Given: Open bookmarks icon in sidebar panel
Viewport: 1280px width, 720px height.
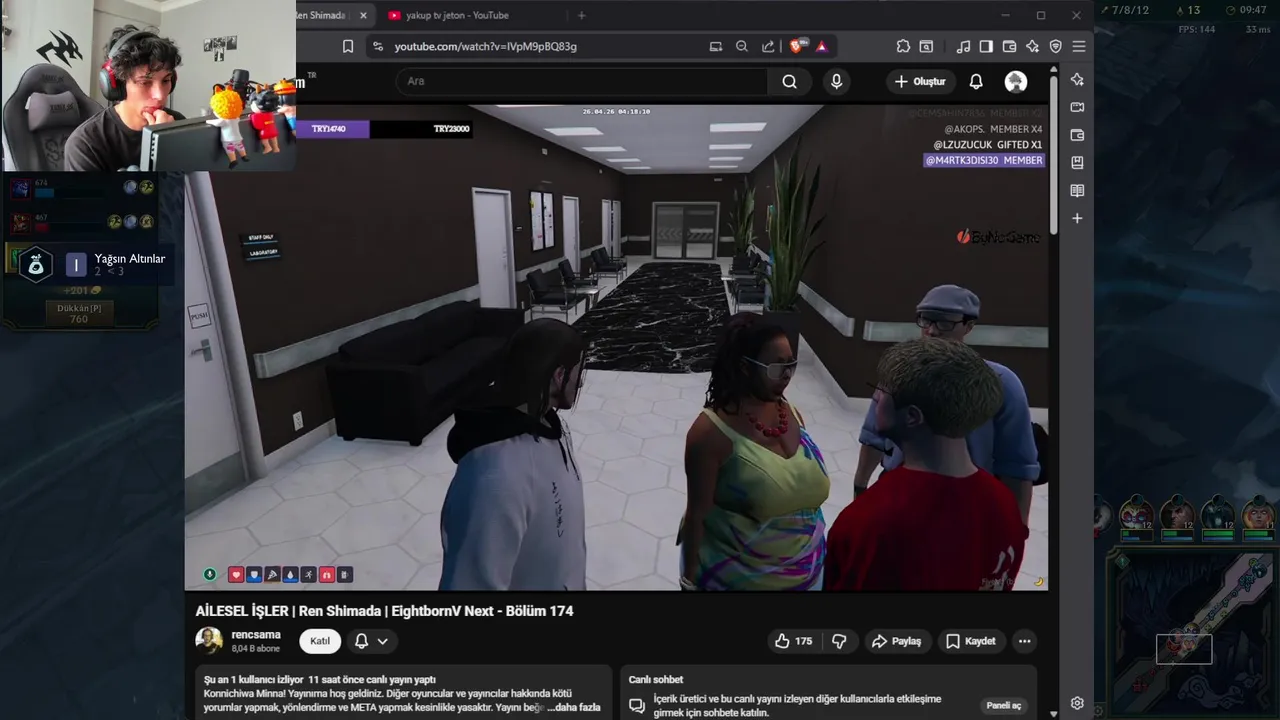Looking at the screenshot, I should pos(1077,163).
